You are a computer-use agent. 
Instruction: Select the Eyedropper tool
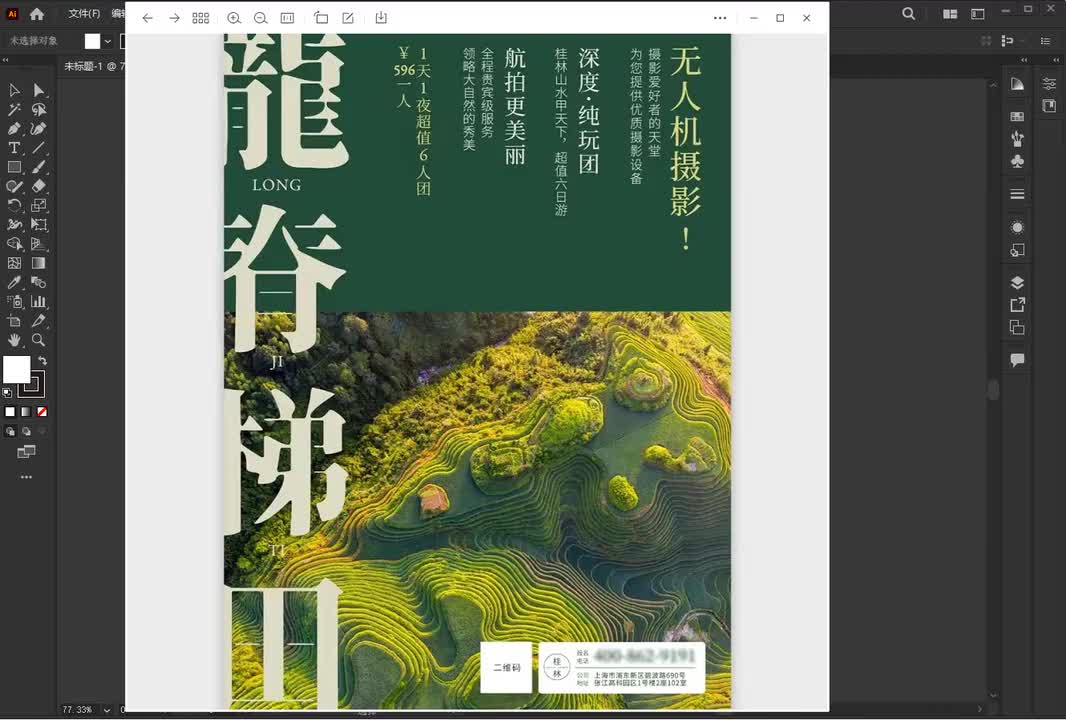14,281
